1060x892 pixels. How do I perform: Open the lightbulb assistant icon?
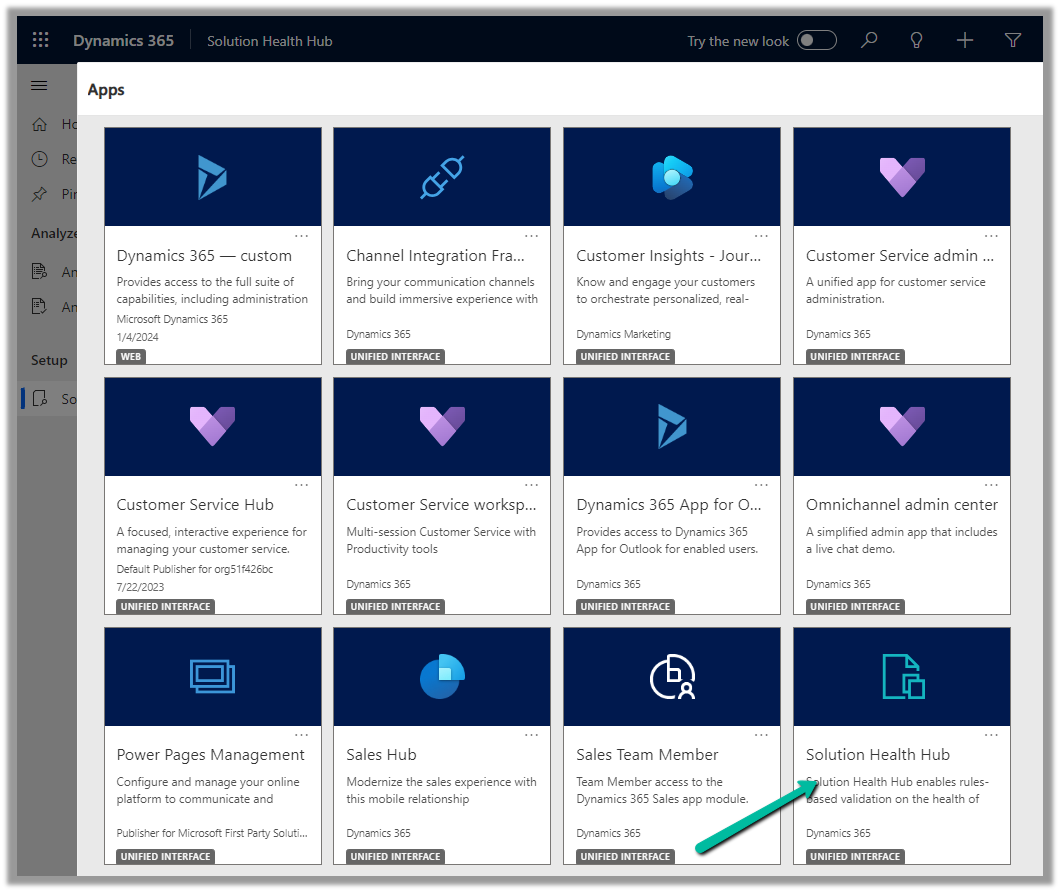tap(916, 41)
